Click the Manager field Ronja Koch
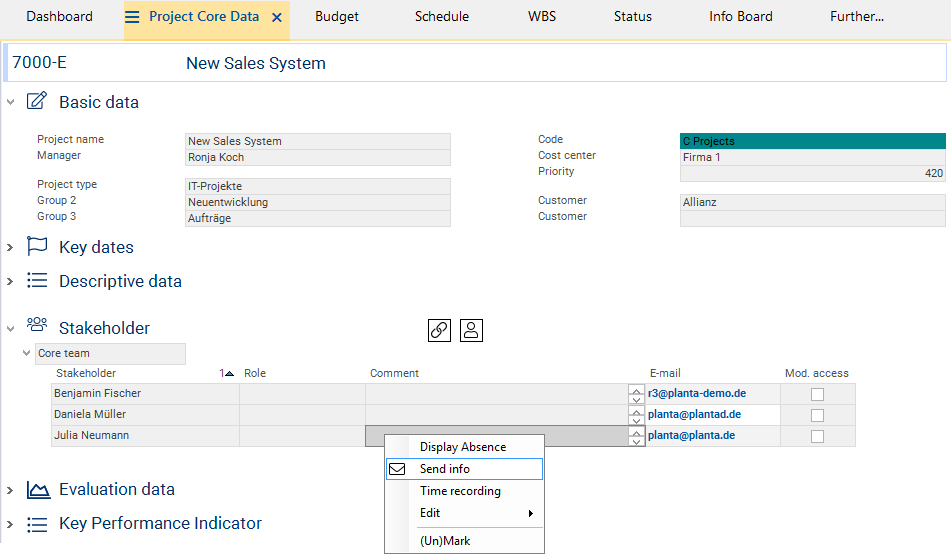The width and height of the screenshot is (951, 559). point(318,157)
